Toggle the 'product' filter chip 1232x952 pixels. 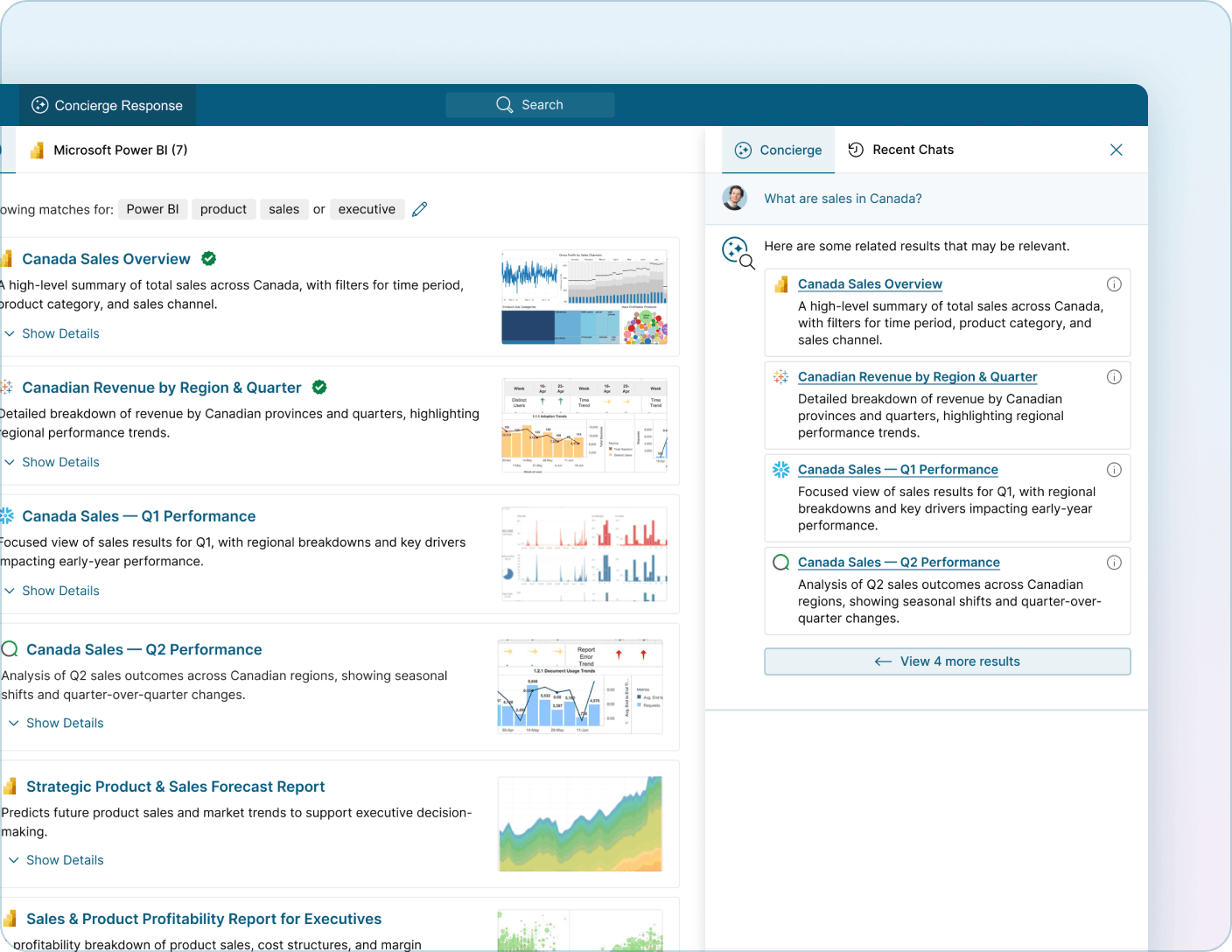coord(223,209)
